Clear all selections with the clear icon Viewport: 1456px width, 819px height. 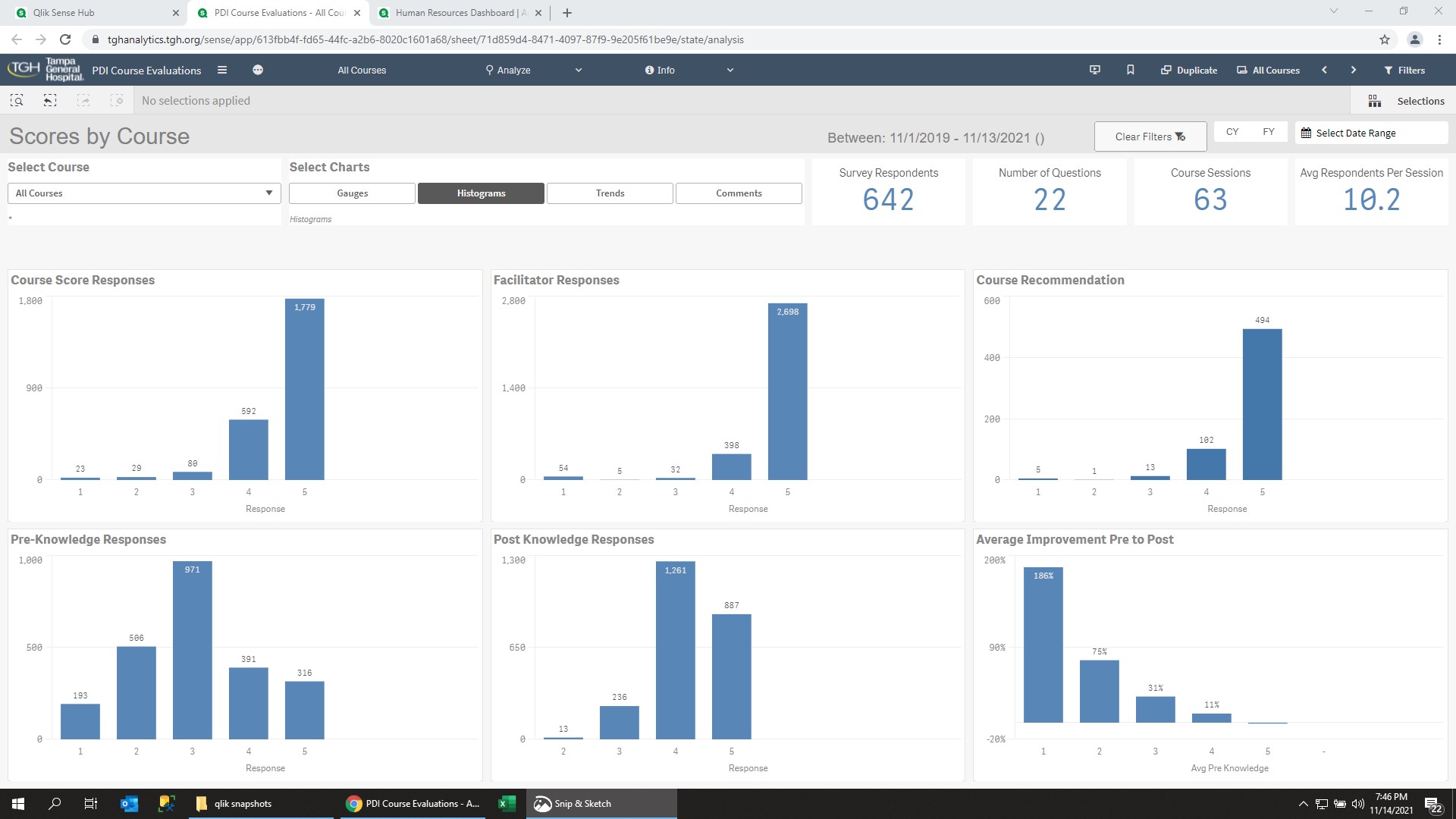118,100
